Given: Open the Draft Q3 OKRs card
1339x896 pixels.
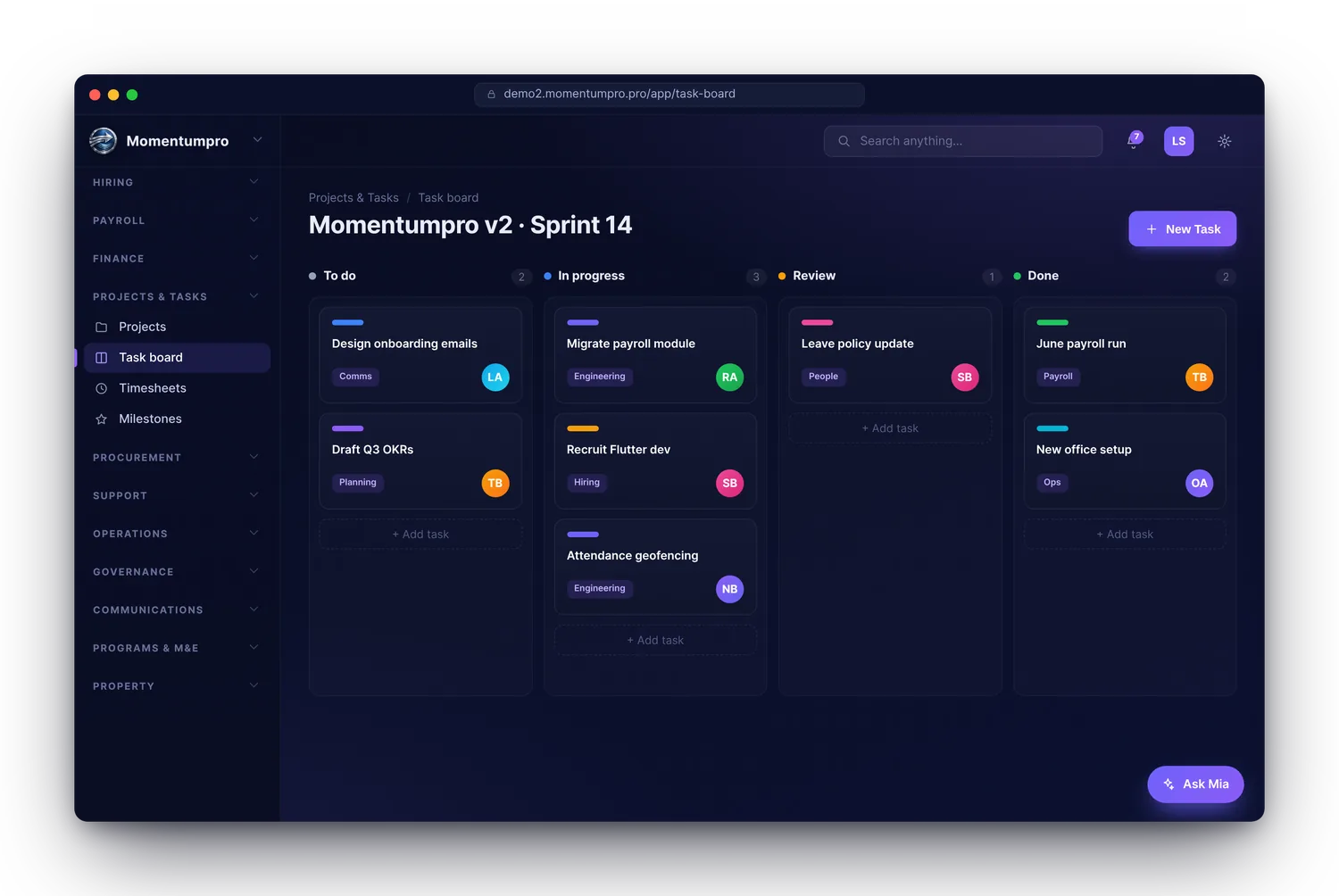Looking at the screenshot, I should (x=420, y=461).
